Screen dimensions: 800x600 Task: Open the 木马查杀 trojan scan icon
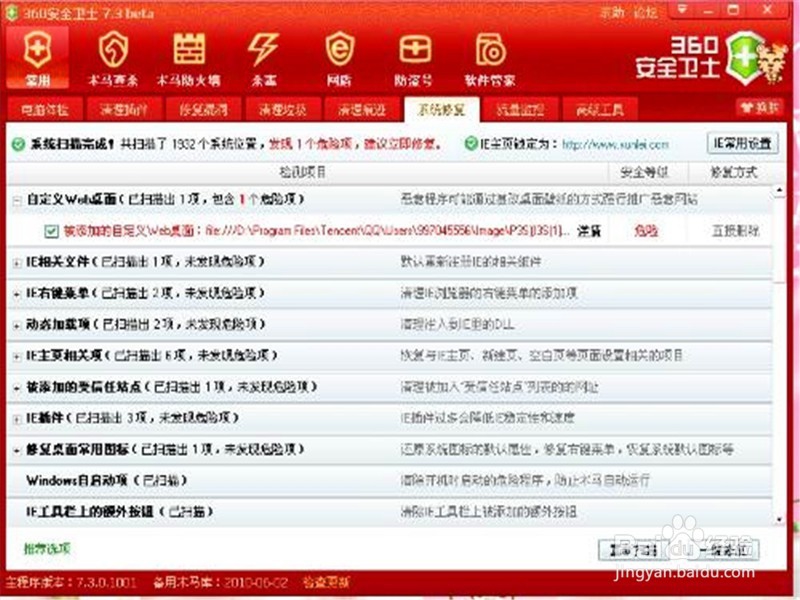[113, 58]
